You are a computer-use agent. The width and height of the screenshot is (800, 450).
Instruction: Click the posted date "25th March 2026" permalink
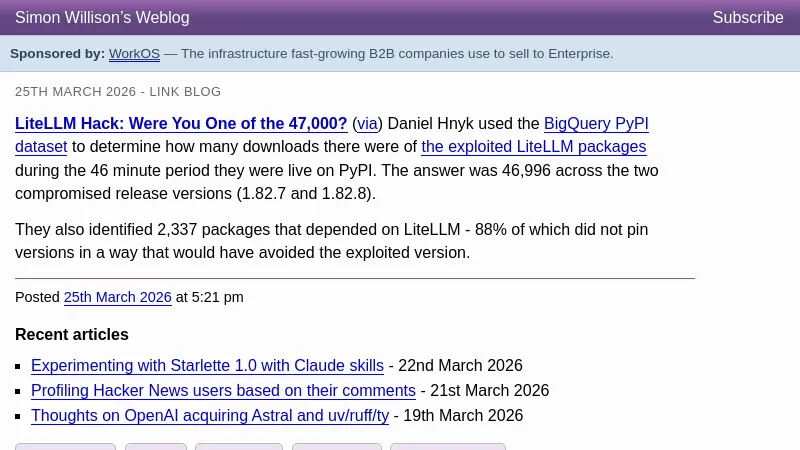pyautogui.click(x=118, y=297)
